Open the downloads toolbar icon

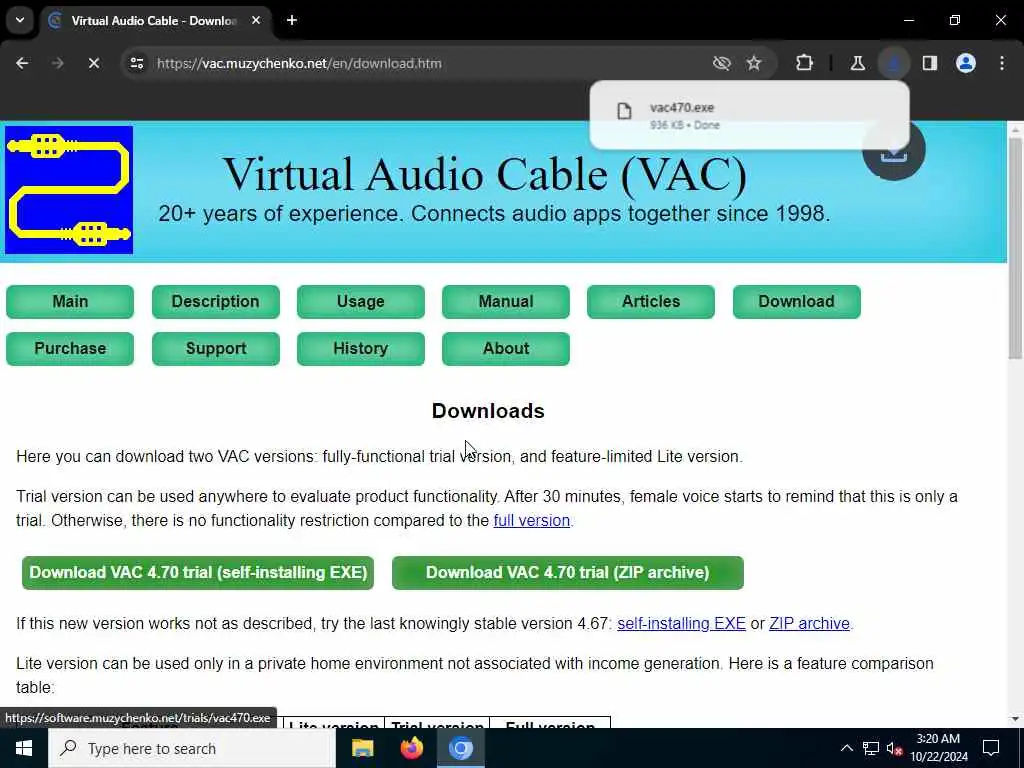coord(893,63)
